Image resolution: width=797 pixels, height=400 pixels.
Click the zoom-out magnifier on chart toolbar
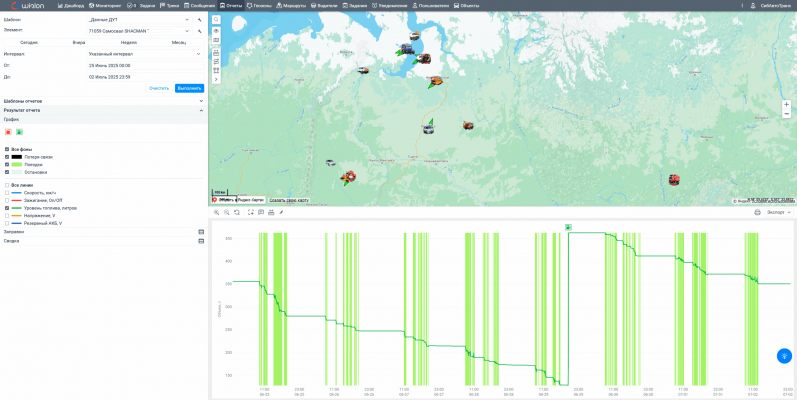[x=227, y=212]
